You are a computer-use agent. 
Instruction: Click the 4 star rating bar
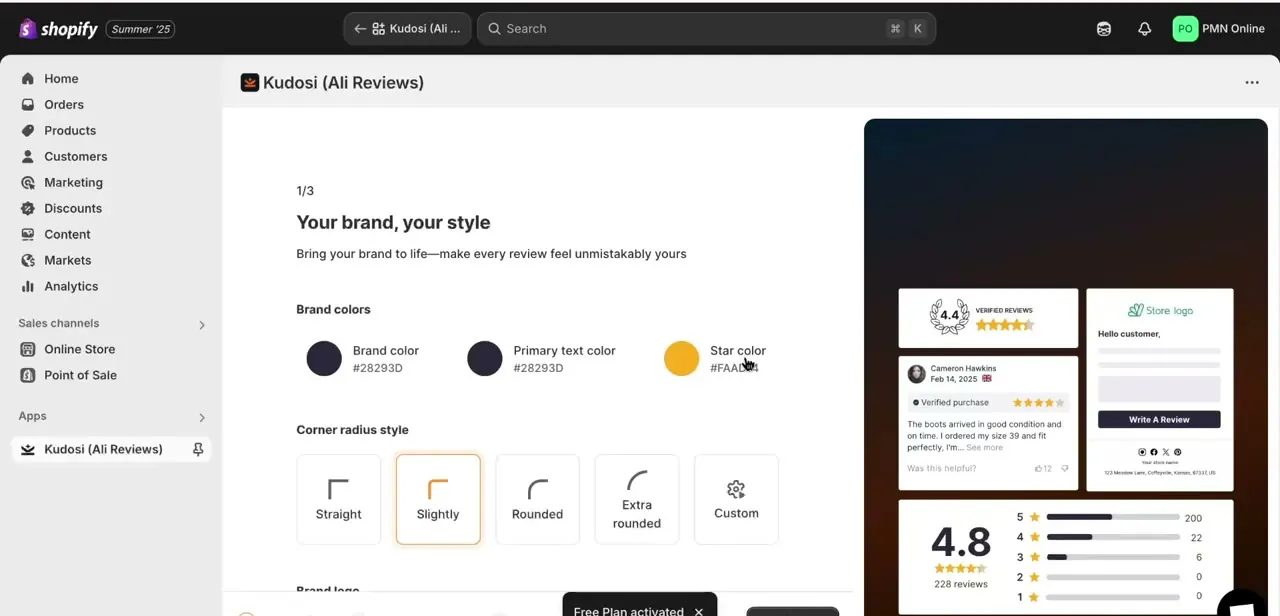tap(1112, 537)
